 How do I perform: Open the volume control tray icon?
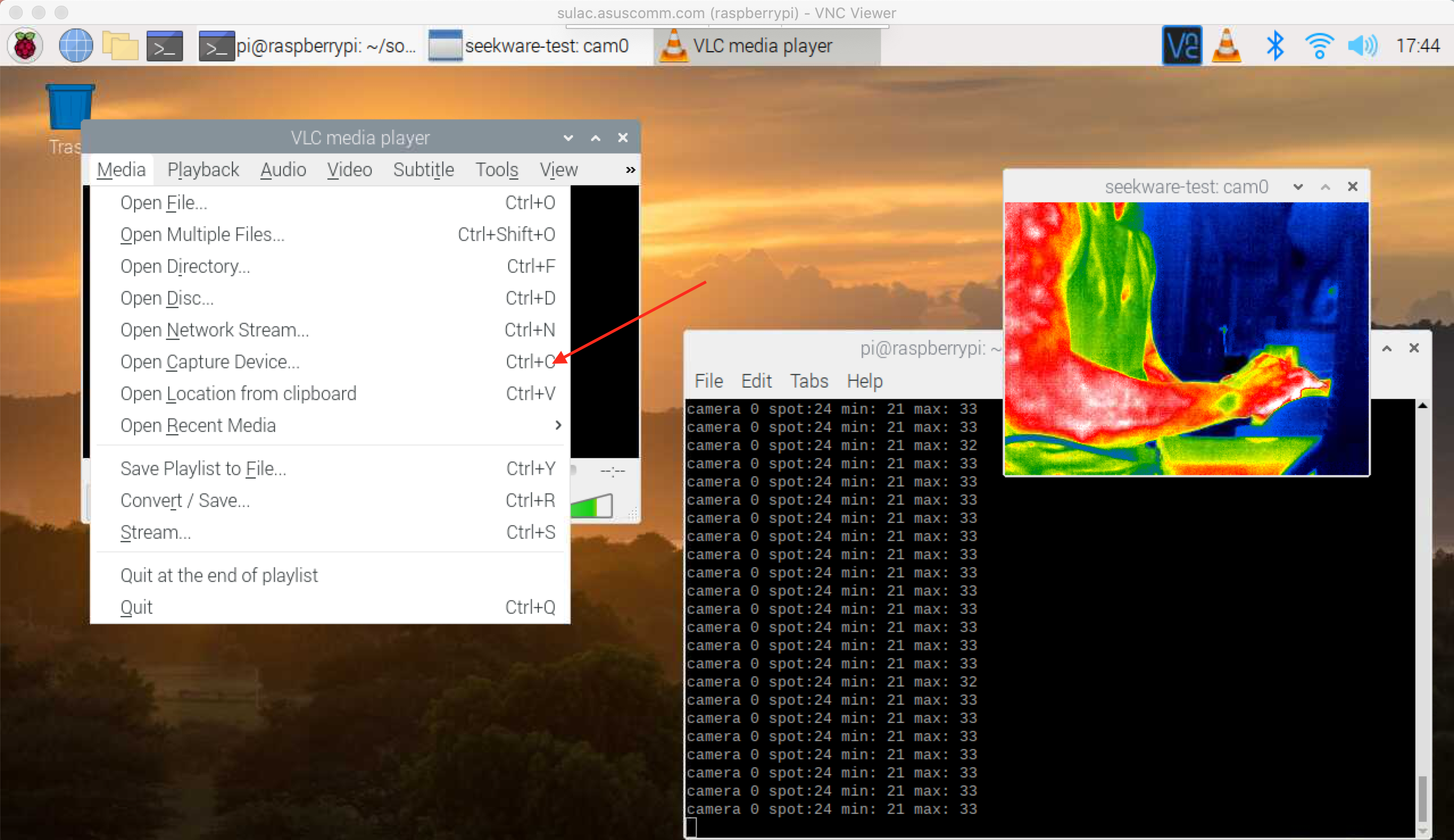pos(1362,45)
